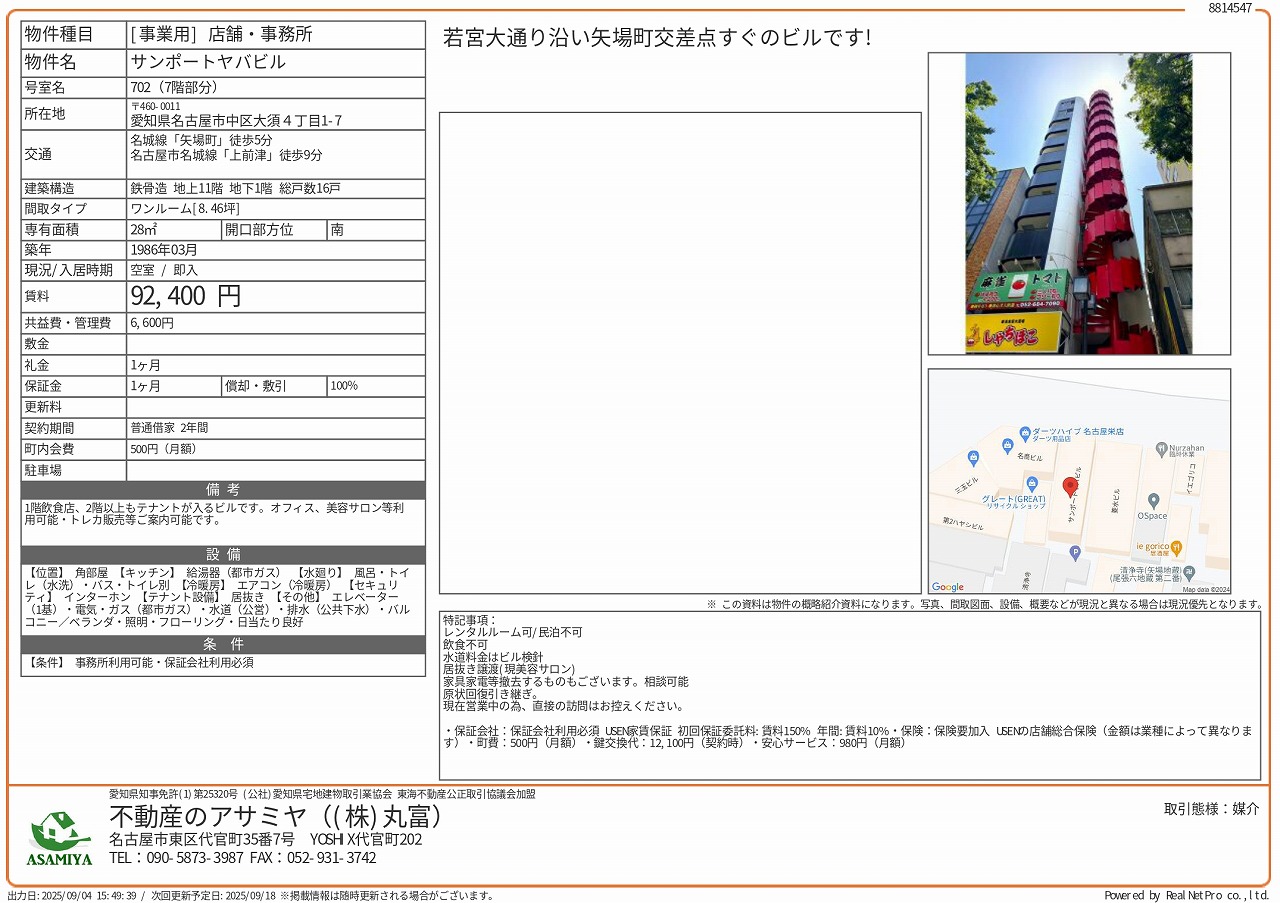Click the レンタルルーム可/民泊不可 note line
The image size is (1280, 903).
512,633
